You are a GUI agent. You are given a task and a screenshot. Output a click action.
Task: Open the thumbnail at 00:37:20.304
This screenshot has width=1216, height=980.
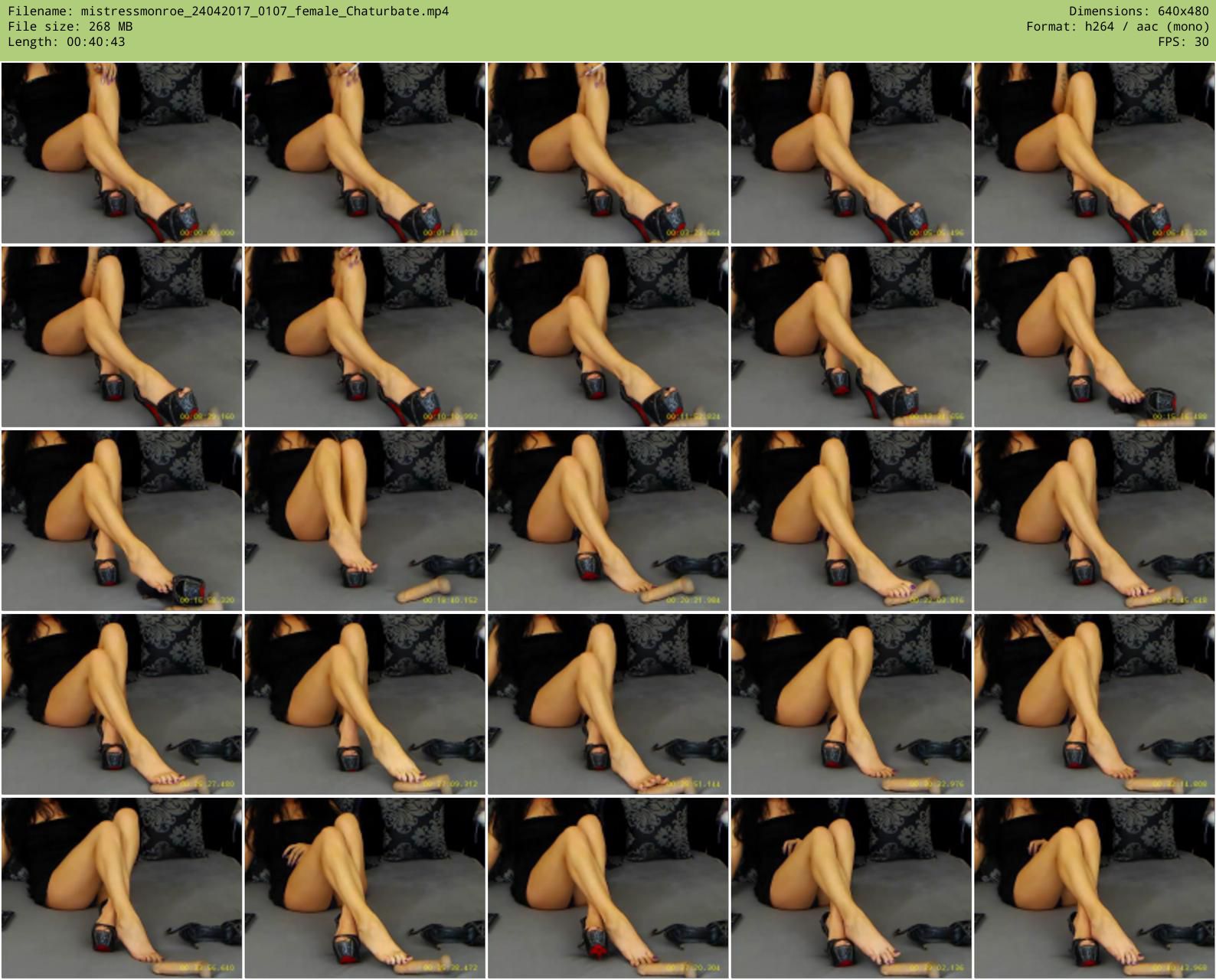608,888
